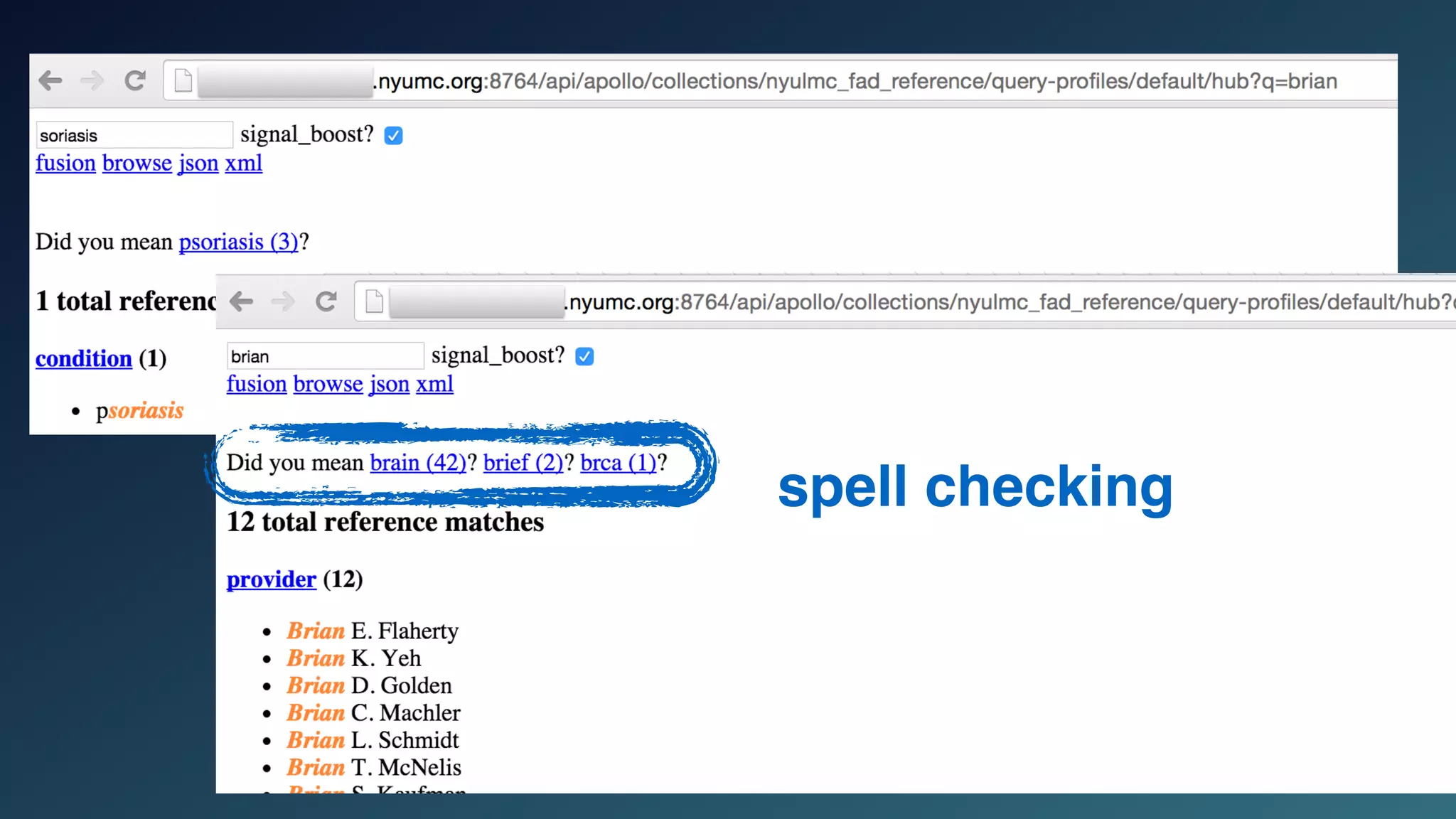Open the condition category link
1456x819 pixels.
click(x=84, y=358)
